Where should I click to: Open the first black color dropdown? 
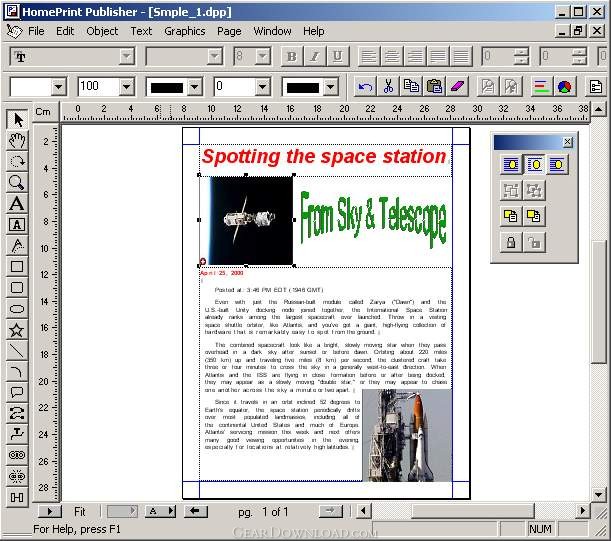pos(194,87)
